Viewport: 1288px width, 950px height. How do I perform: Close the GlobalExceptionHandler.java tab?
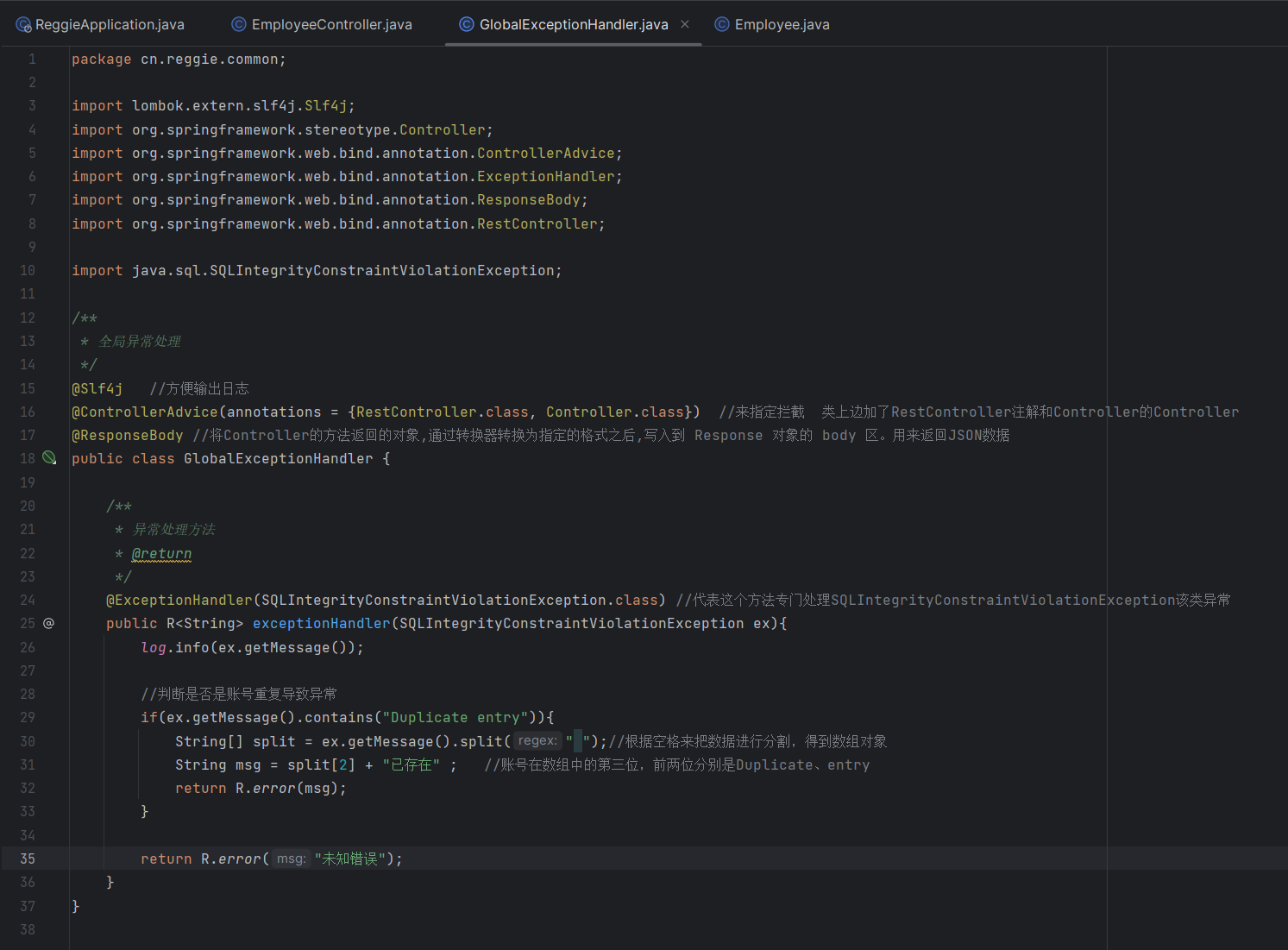685,24
